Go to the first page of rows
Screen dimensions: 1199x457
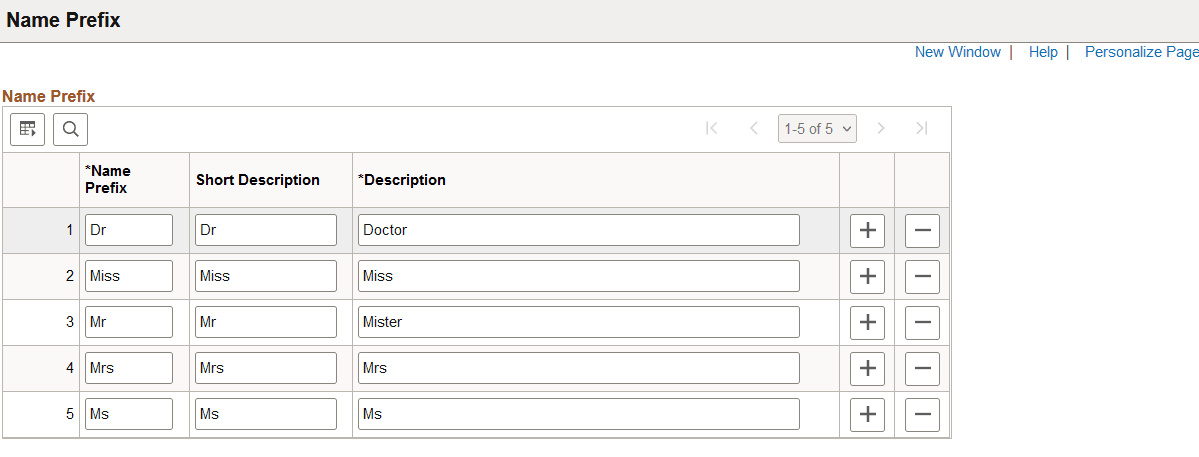(x=712, y=128)
